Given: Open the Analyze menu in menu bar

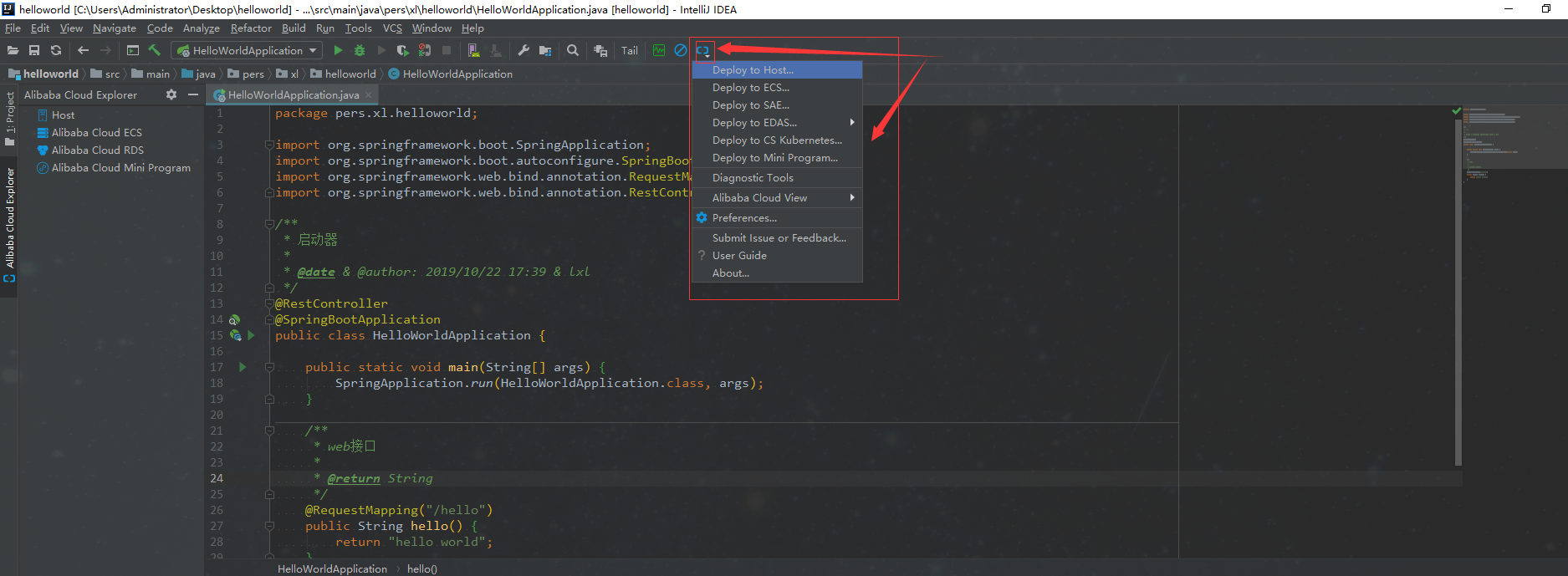Looking at the screenshot, I should 202,28.
